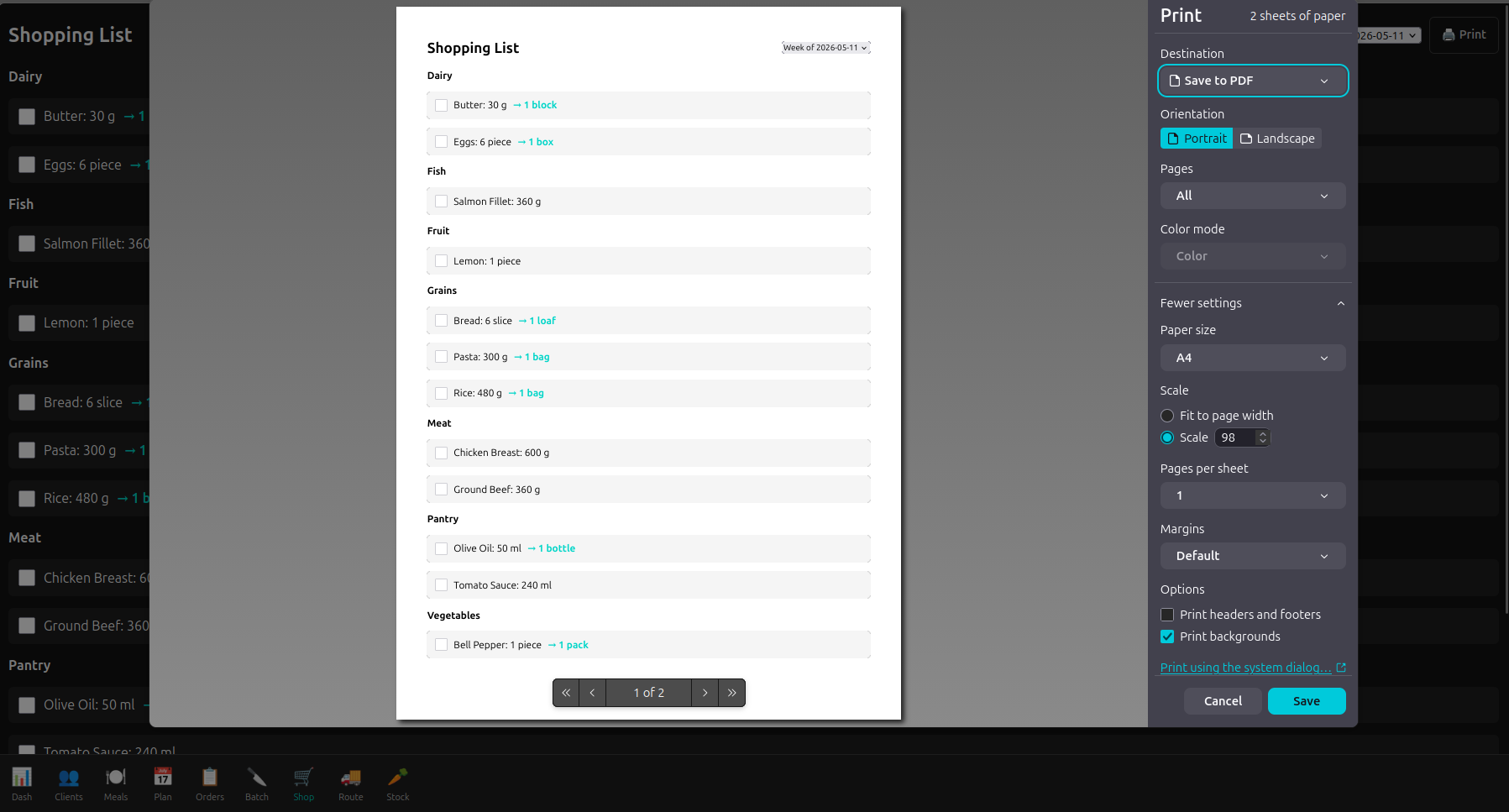Screen dimensions: 1509x812
Task: Go to previous preview page
Action: pos(593,693)
